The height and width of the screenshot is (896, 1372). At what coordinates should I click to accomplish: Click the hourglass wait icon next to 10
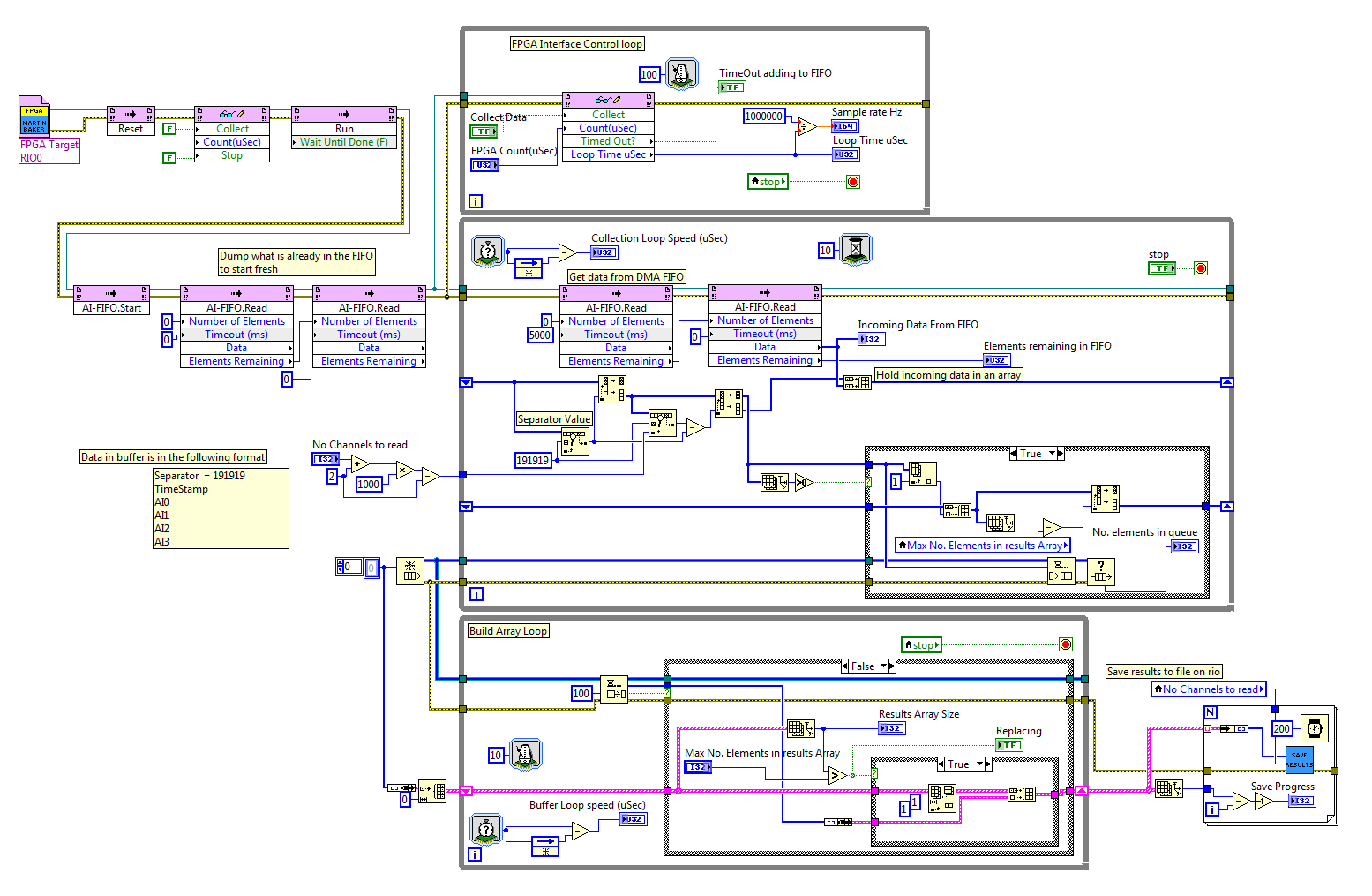coord(855,250)
